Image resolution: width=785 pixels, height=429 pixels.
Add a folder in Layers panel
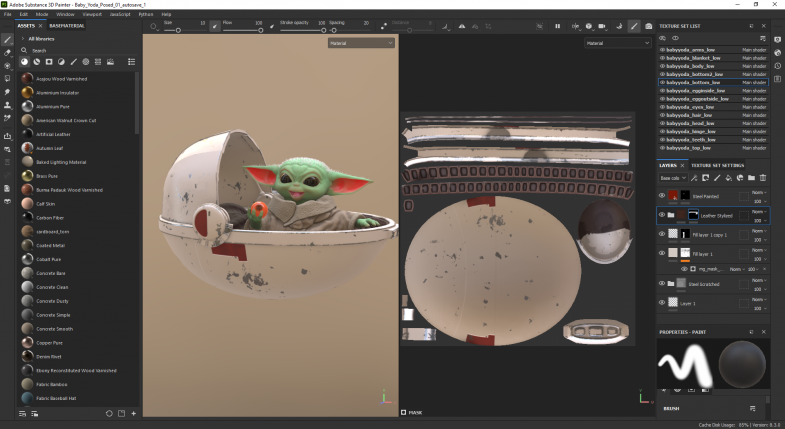(x=751, y=178)
